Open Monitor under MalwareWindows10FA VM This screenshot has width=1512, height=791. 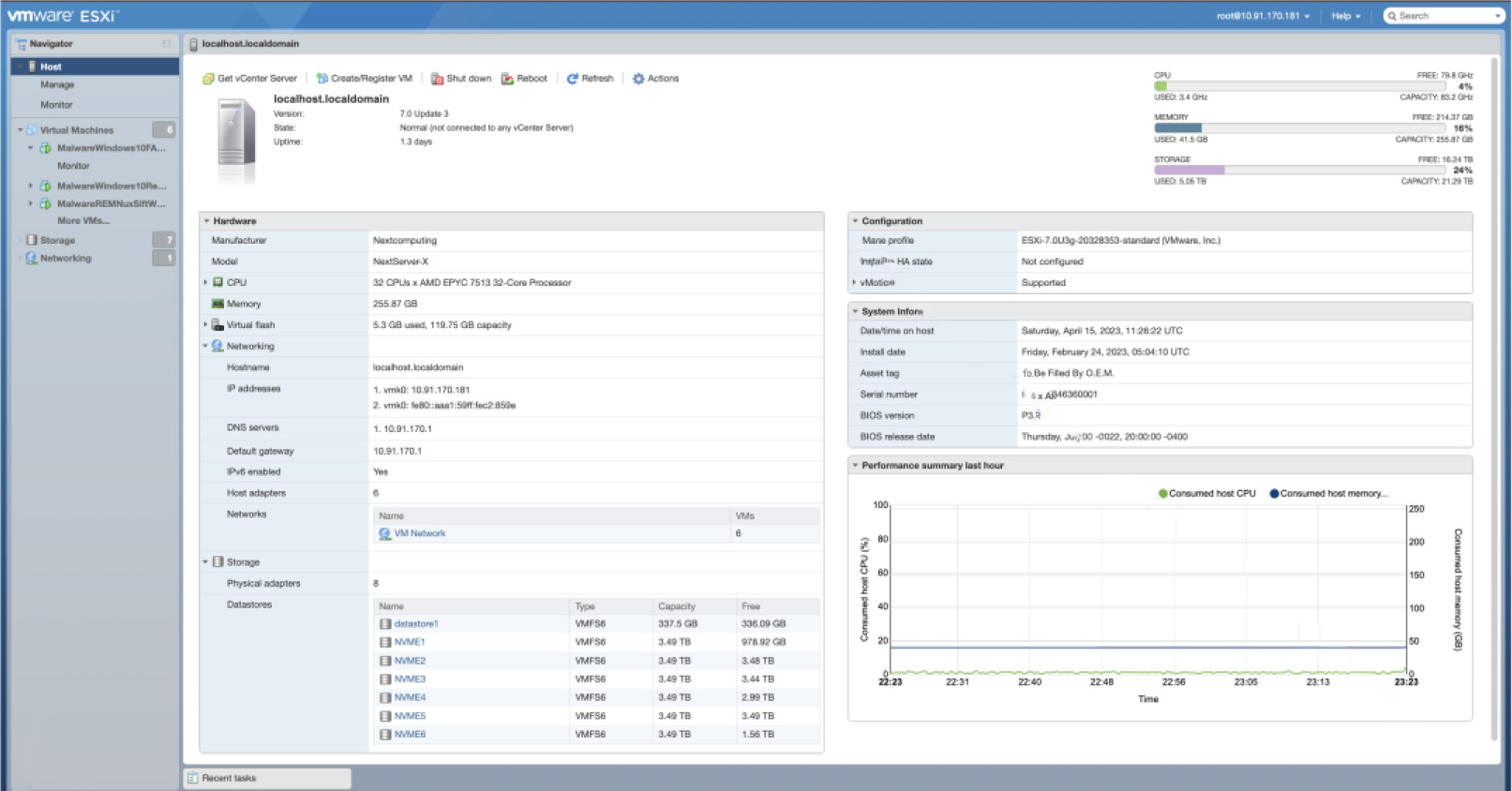point(73,166)
